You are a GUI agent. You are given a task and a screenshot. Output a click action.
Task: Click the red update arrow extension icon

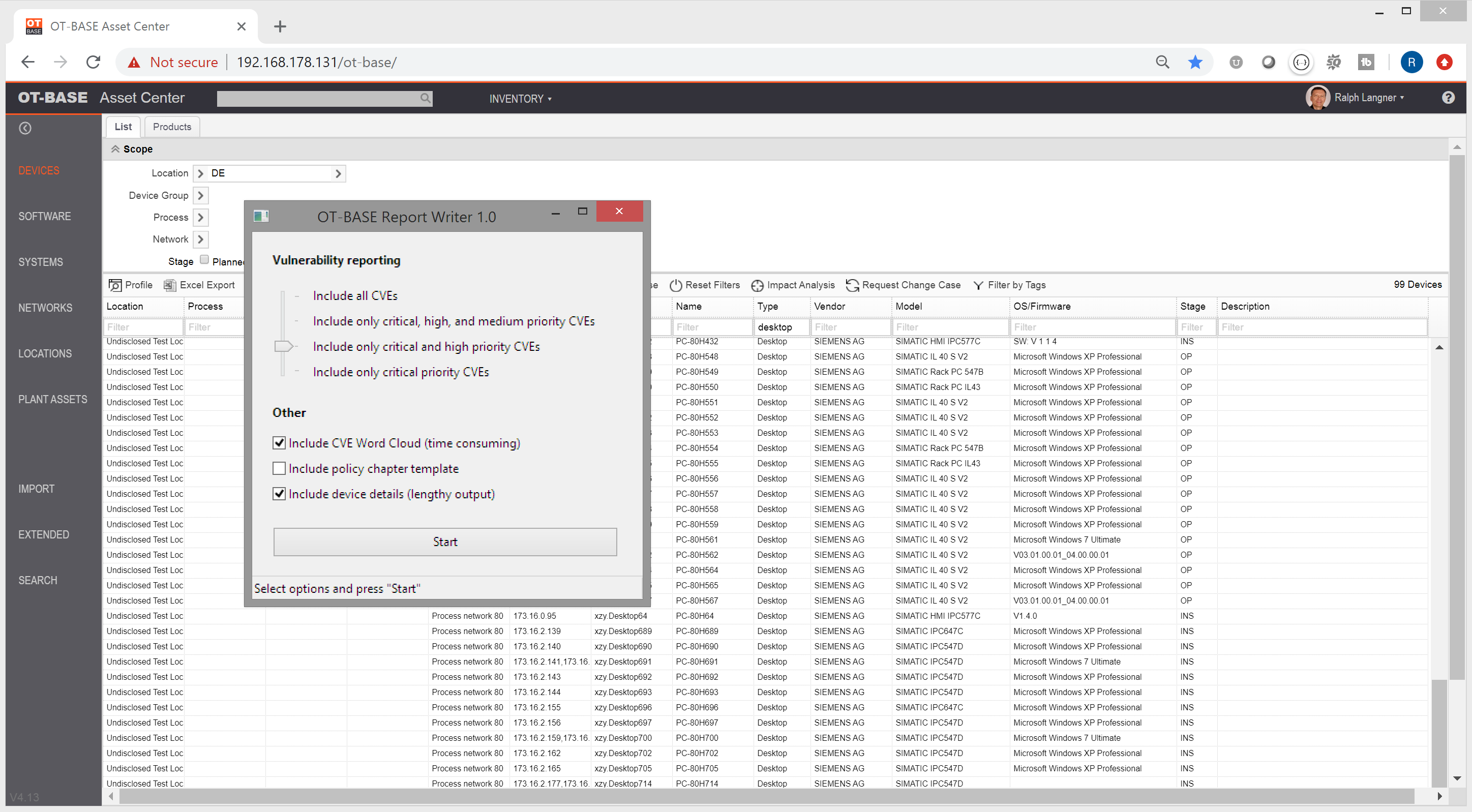[x=1444, y=62]
